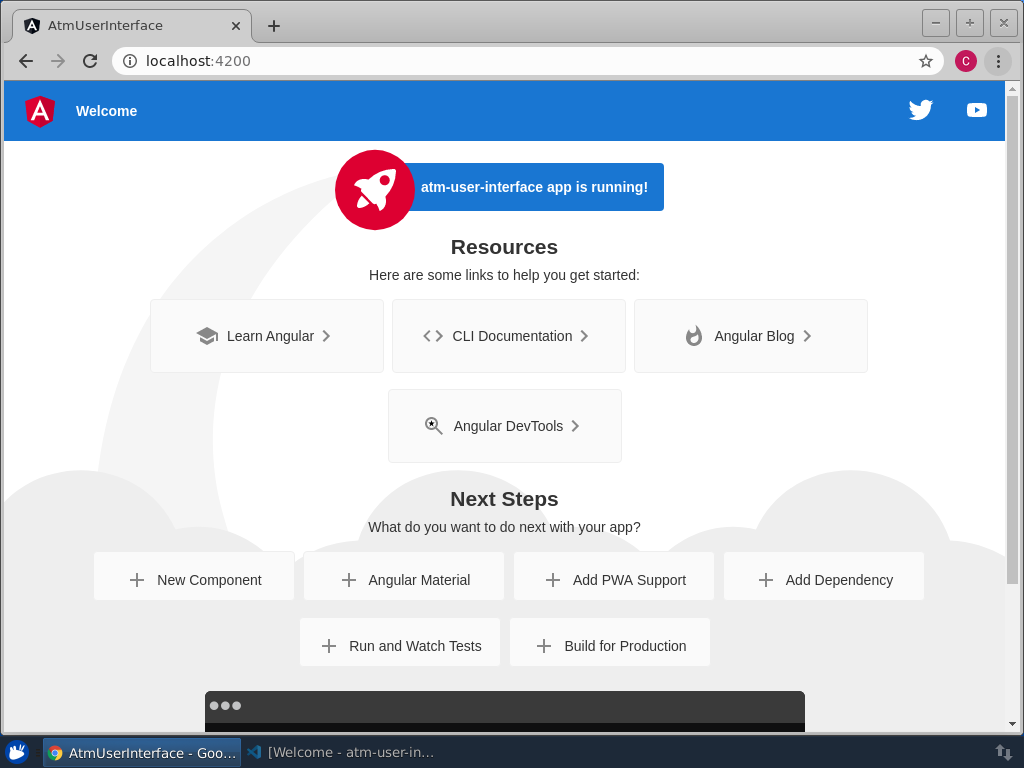Open the Chrome profile avatar C

(x=965, y=61)
